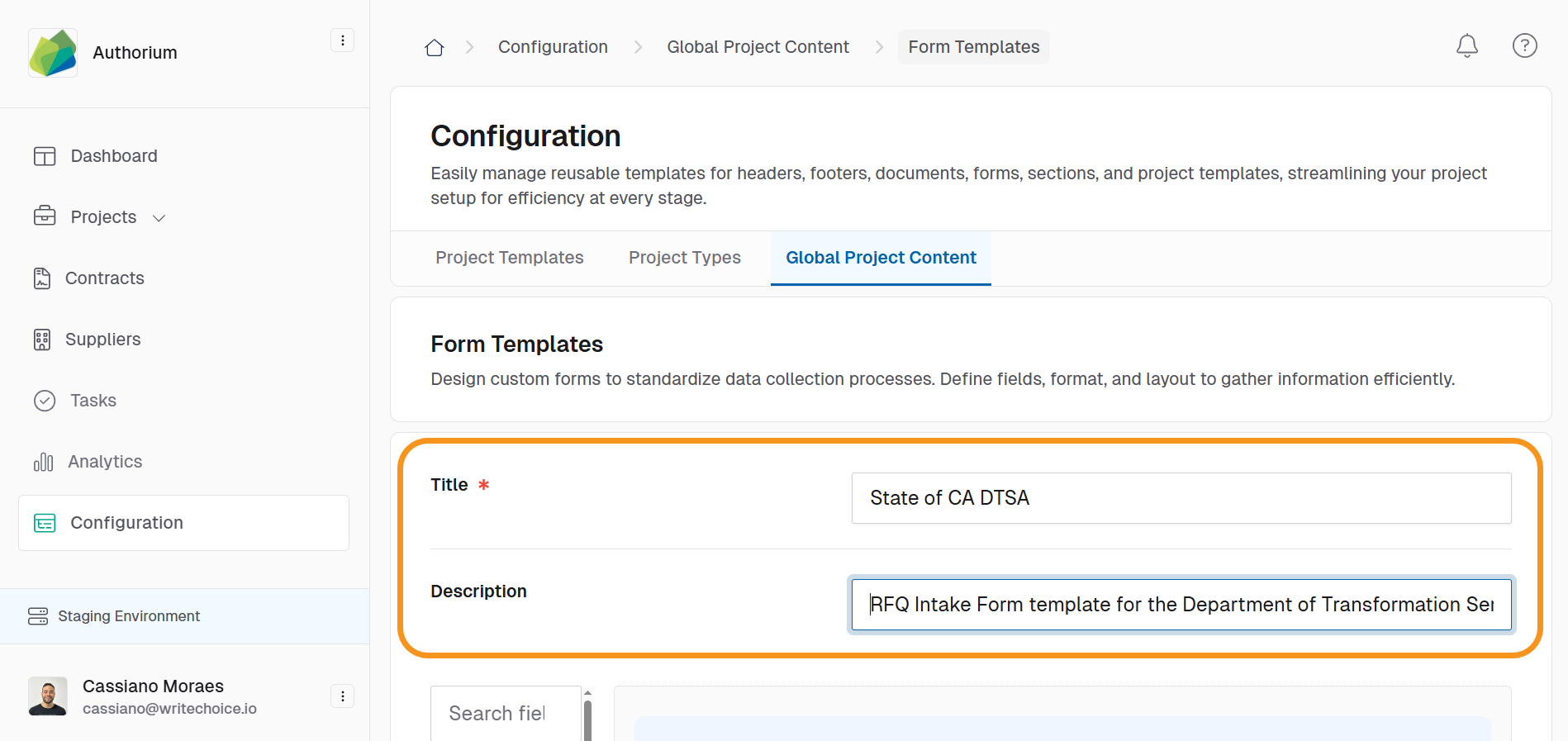
Task: Click into the Title input field
Action: pos(1181,498)
